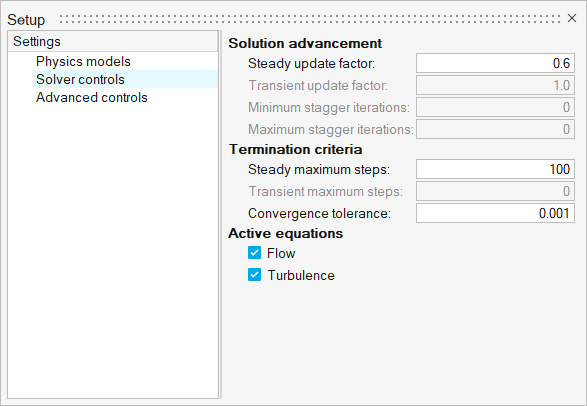Click the dotted drag handle of Setup panel
This screenshot has height=406, width=587.
coord(310,19)
